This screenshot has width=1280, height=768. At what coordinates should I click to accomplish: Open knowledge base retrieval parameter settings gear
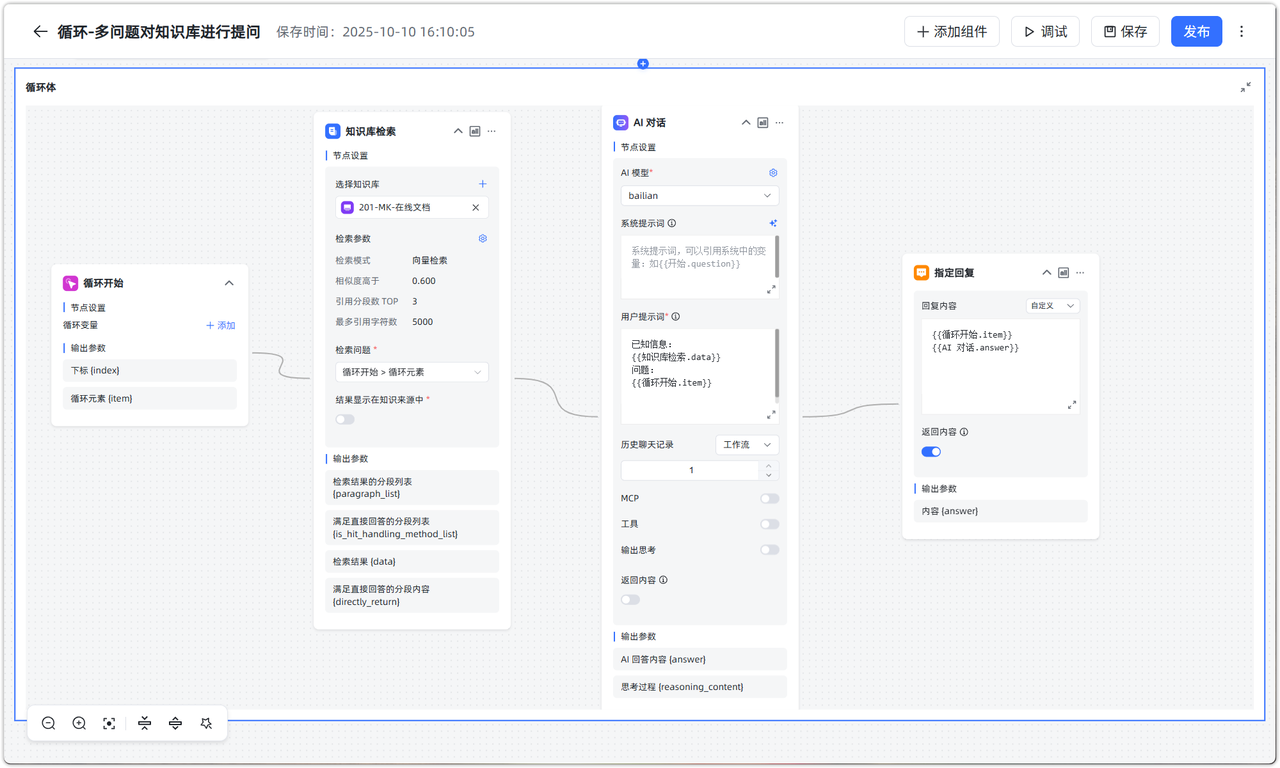(x=482, y=239)
